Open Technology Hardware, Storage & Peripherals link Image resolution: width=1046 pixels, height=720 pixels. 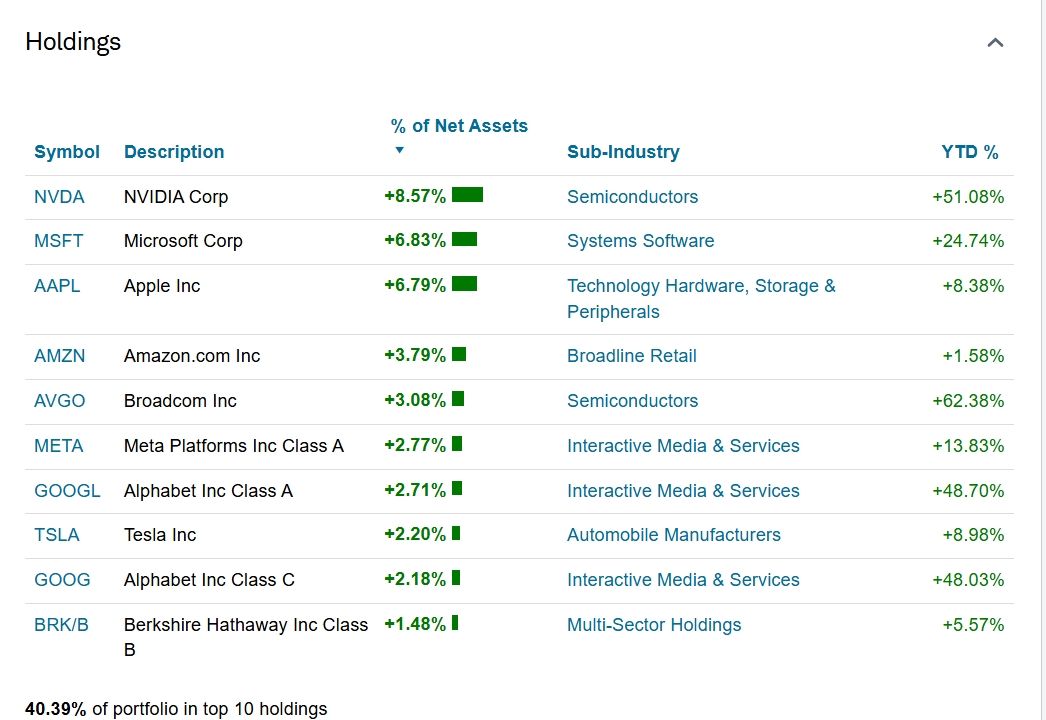[x=700, y=286]
